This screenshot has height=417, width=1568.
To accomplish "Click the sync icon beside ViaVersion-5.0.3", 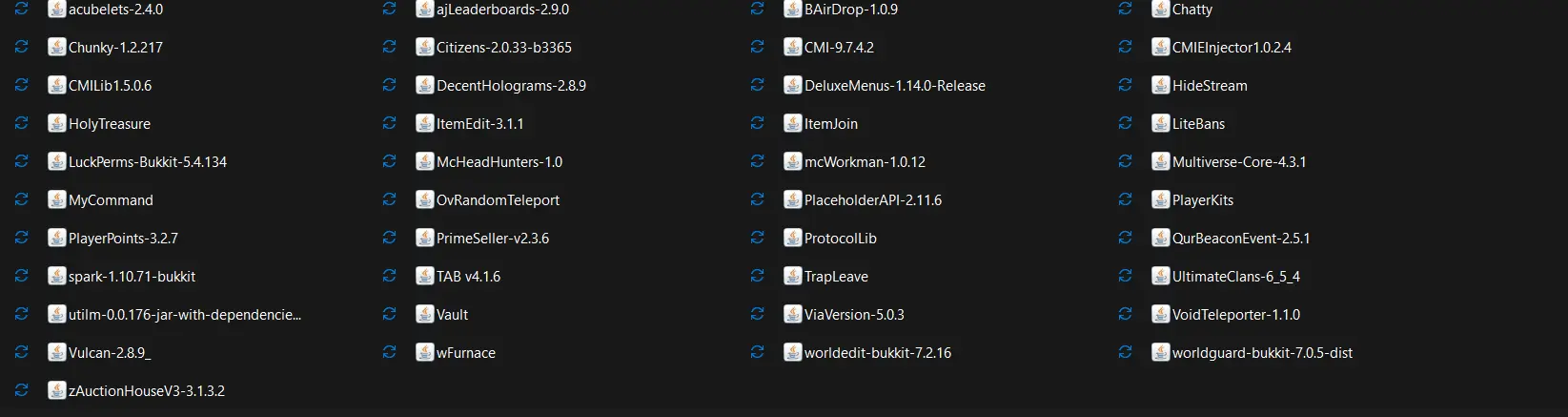I will [757, 314].
